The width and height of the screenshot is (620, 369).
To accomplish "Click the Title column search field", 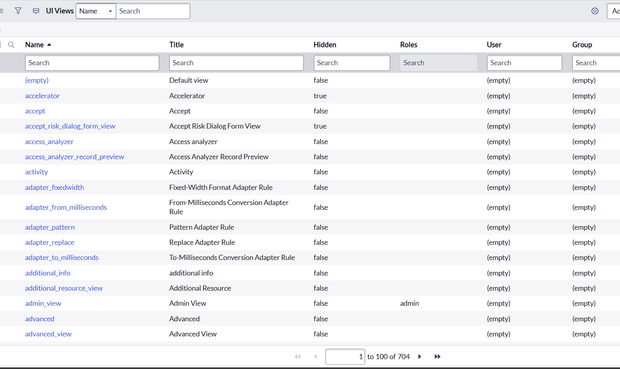I will pos(236,63).
